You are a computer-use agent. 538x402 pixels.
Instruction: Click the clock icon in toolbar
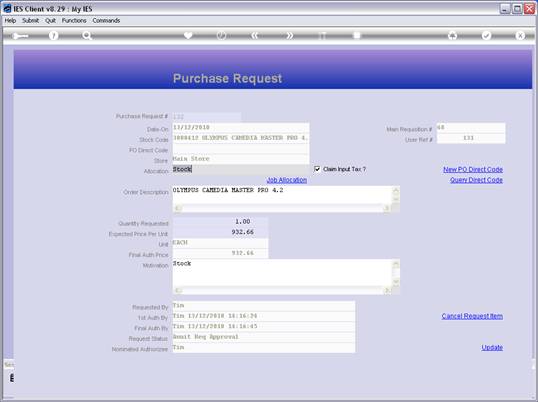222,36
